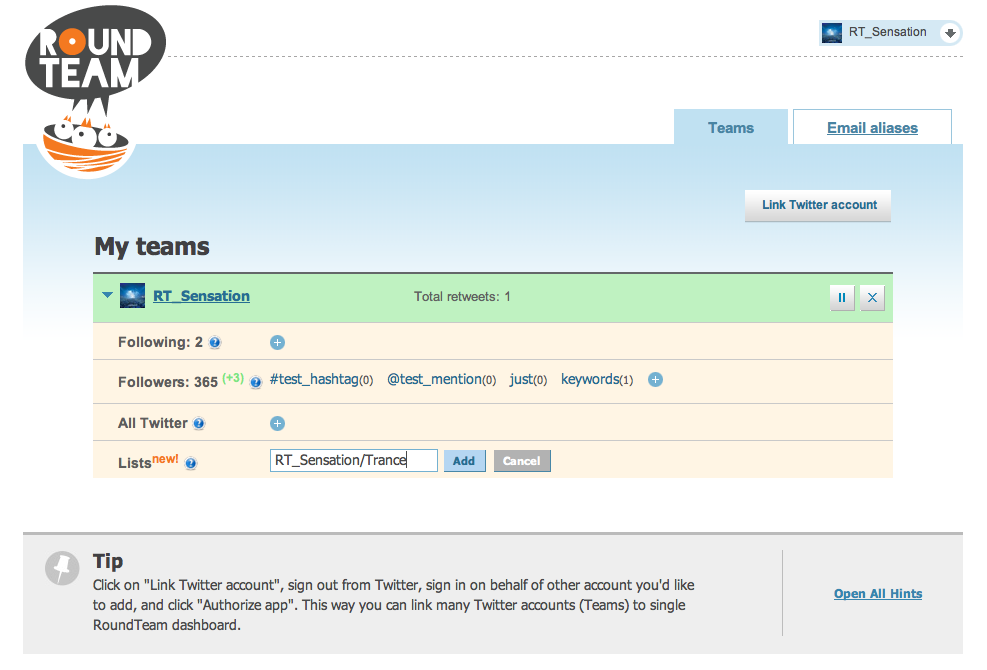987x670 pixels.
Task: Collapse the RT_Sensation team triangle
Action: pyautogui.click(x=108, y=295)
